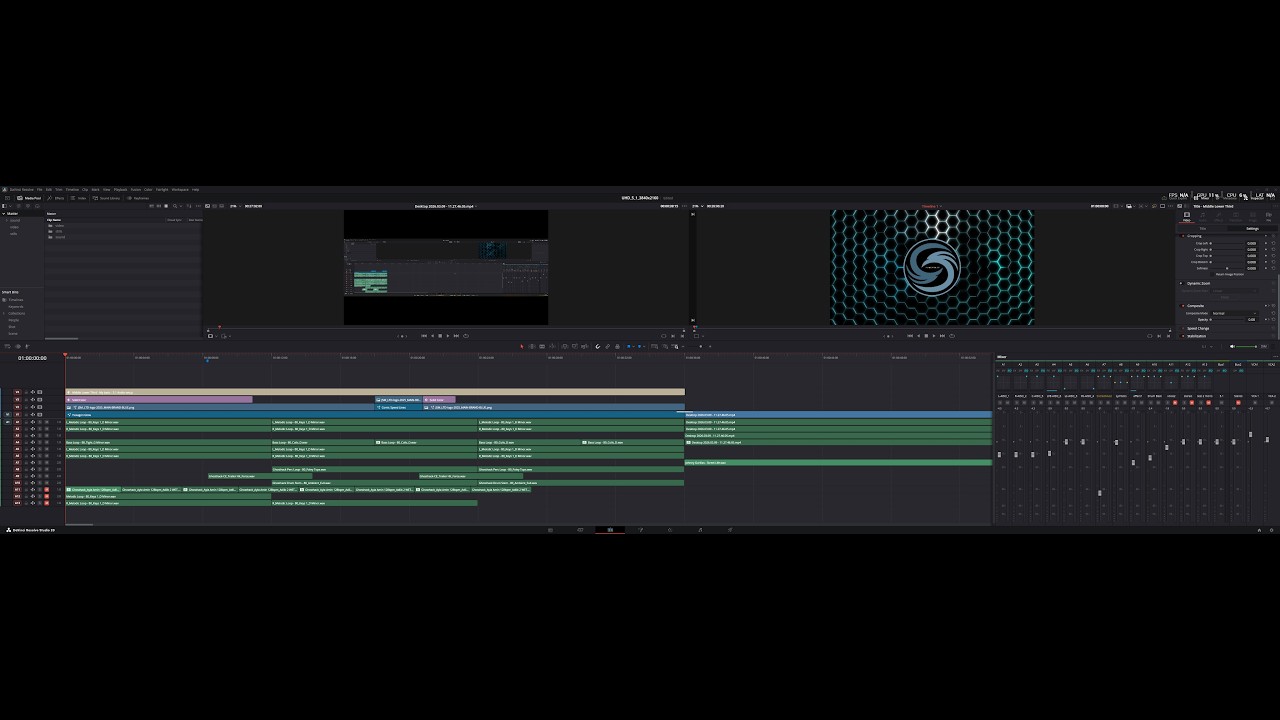Open the Fairlight menu
Screen dimensions: 1280x720
[162, 189]
